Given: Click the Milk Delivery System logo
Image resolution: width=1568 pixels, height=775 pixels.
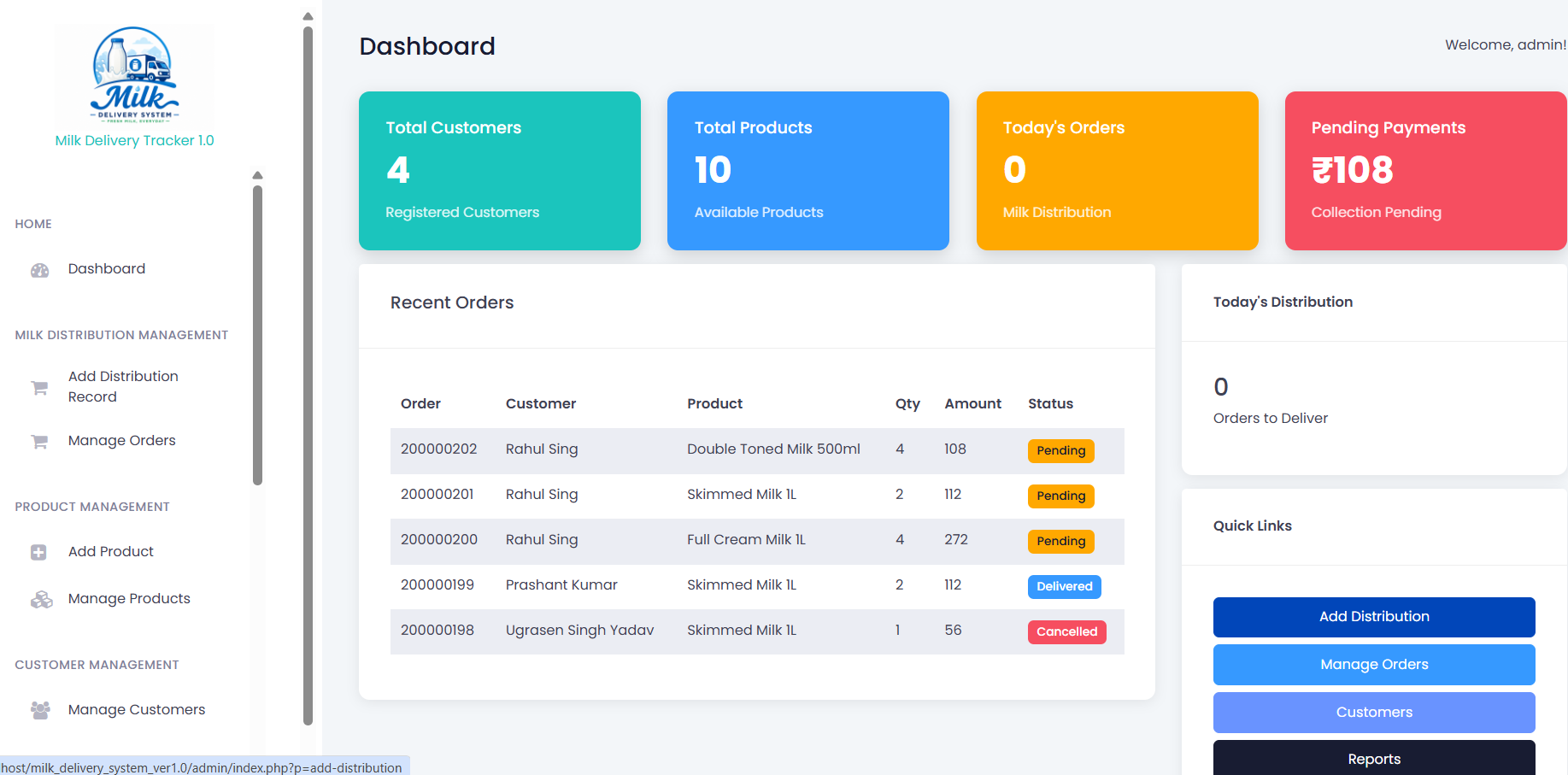Looking at the screenshot, I should tap(135, 75).
